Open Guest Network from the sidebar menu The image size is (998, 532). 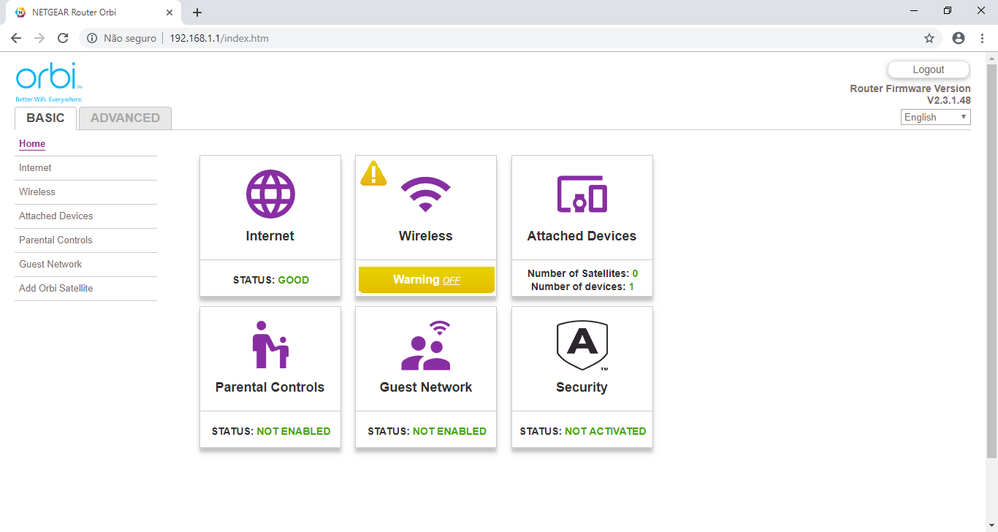click(50, 264)
